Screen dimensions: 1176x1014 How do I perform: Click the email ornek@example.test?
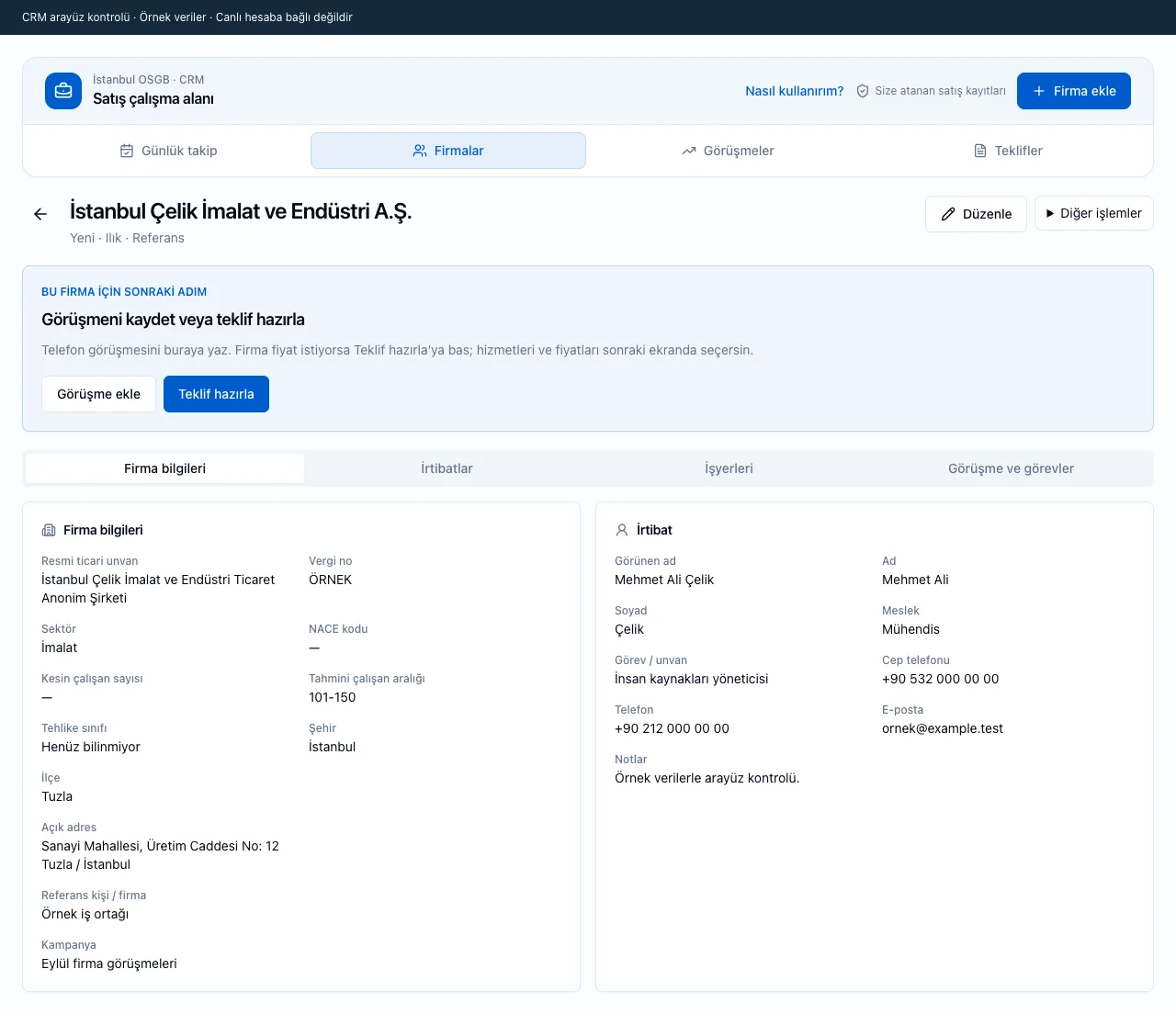click(x=943, y=728)
